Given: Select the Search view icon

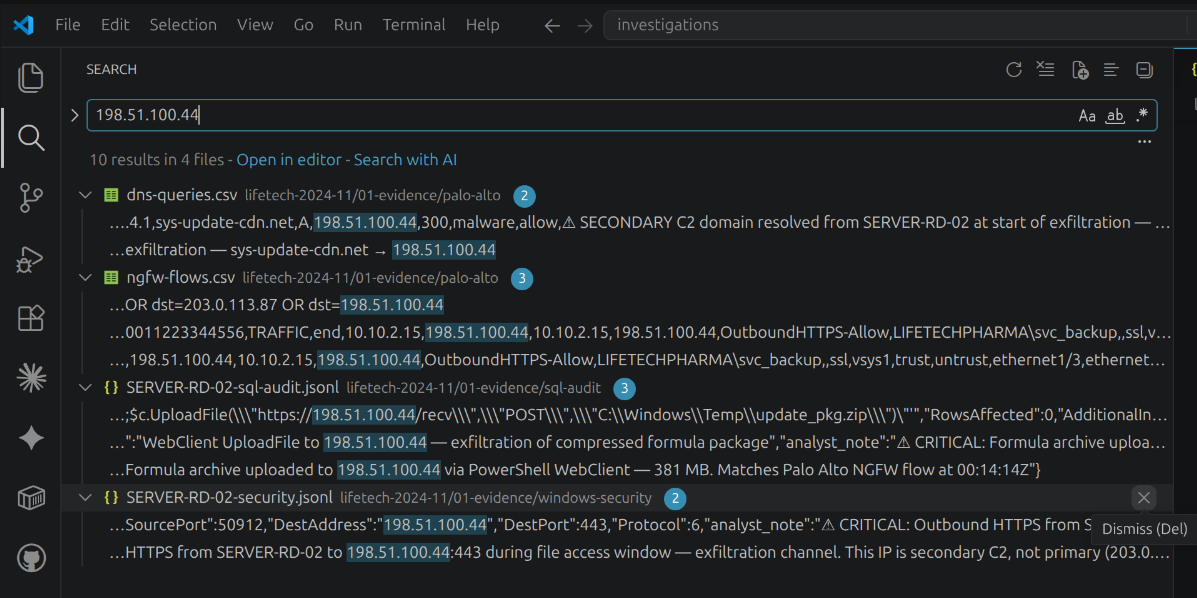Looking at the screenshot, I should tap(31, 138).
